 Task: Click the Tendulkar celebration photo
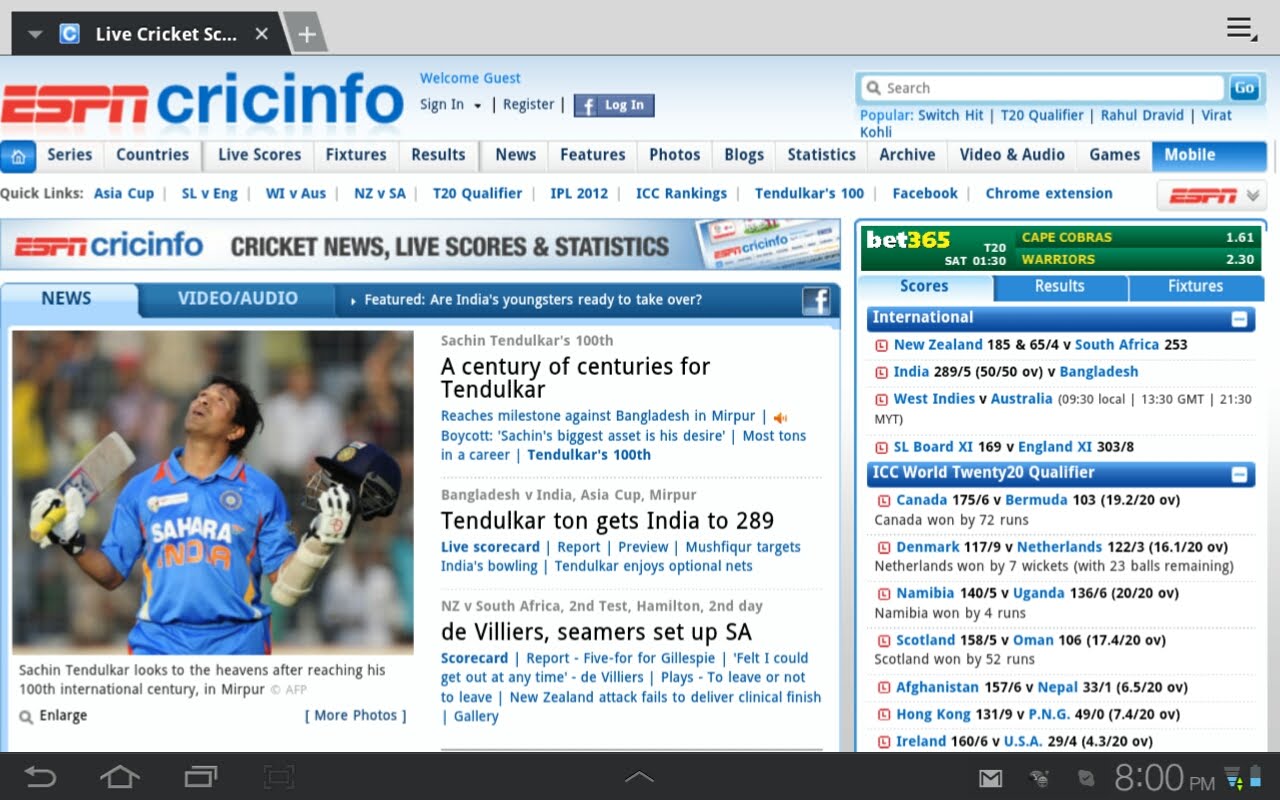point(213,492)
